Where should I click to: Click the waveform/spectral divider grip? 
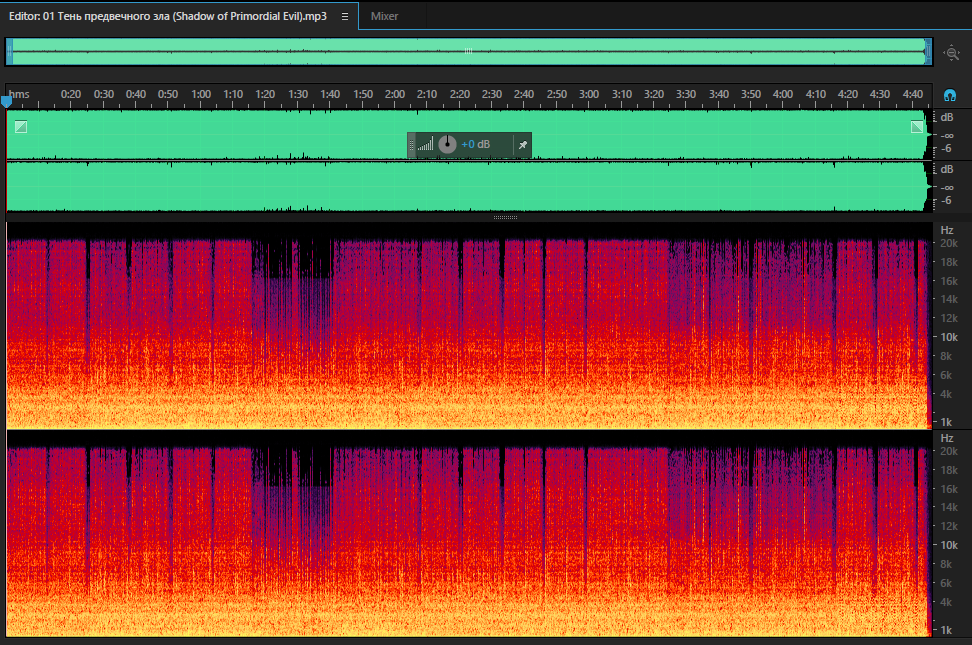click(505, 217)
